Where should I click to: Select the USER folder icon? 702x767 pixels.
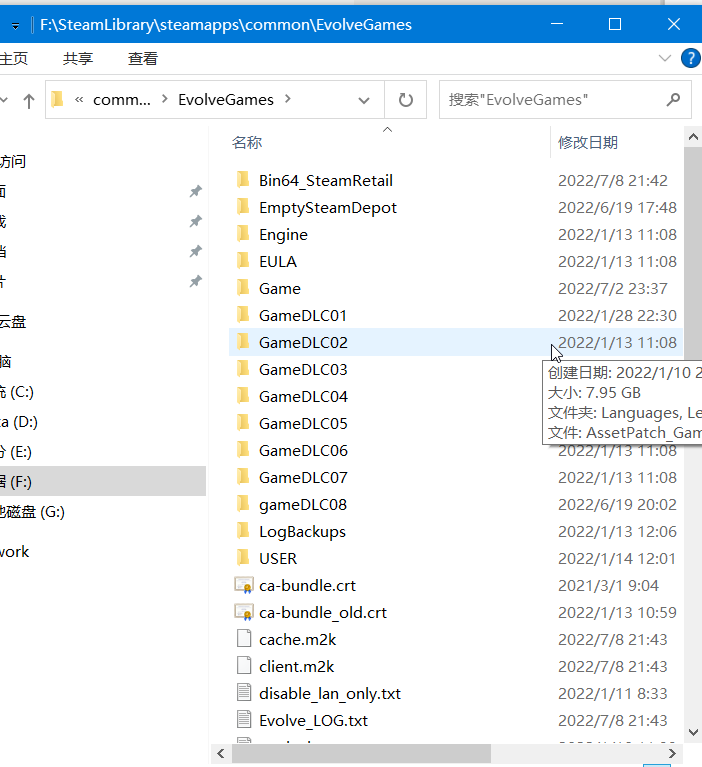click(243, 558)
